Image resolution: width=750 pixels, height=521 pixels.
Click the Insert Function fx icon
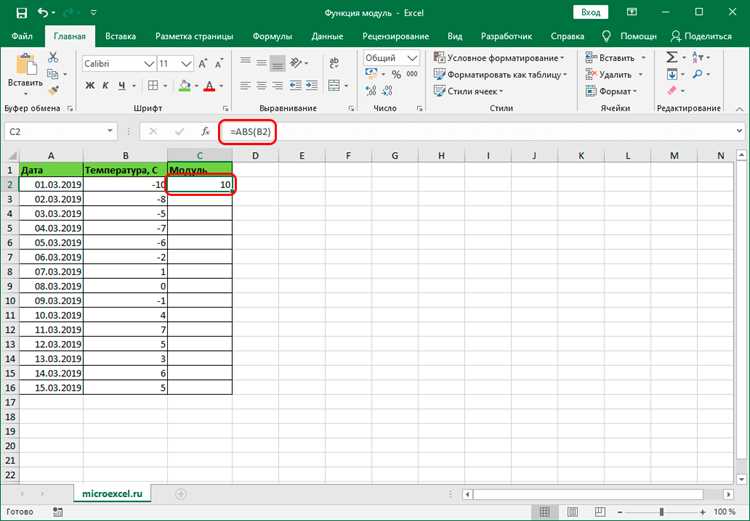205,132
